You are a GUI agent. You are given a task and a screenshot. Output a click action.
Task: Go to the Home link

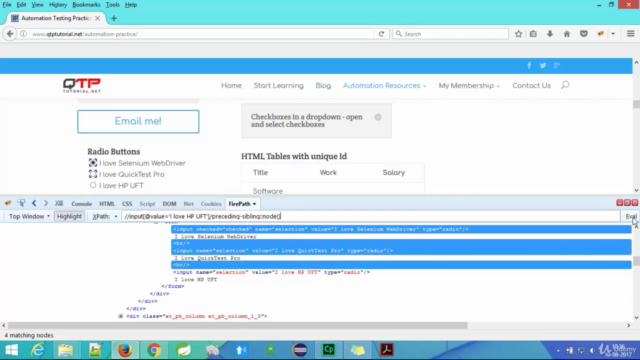coord(231,86)
